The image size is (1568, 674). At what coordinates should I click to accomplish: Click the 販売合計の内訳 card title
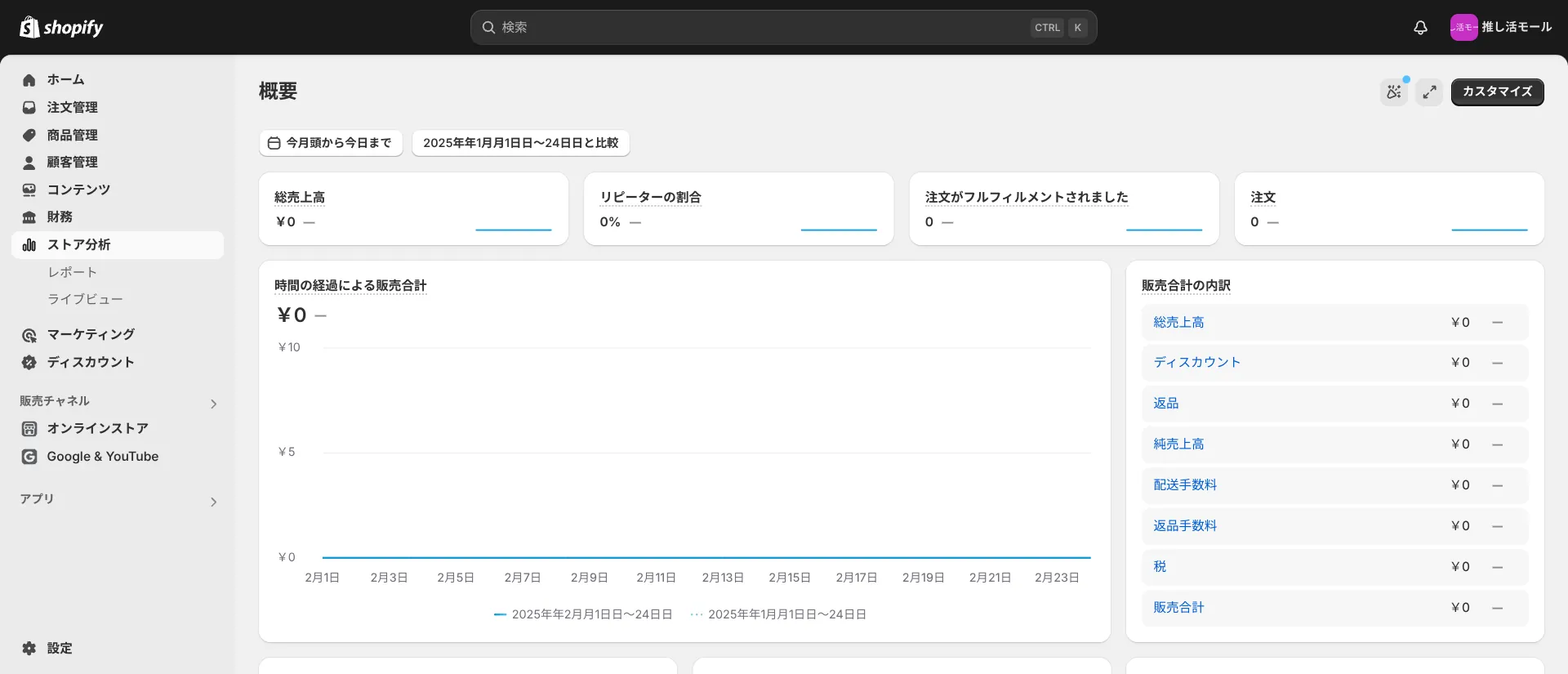point(1186,285)
